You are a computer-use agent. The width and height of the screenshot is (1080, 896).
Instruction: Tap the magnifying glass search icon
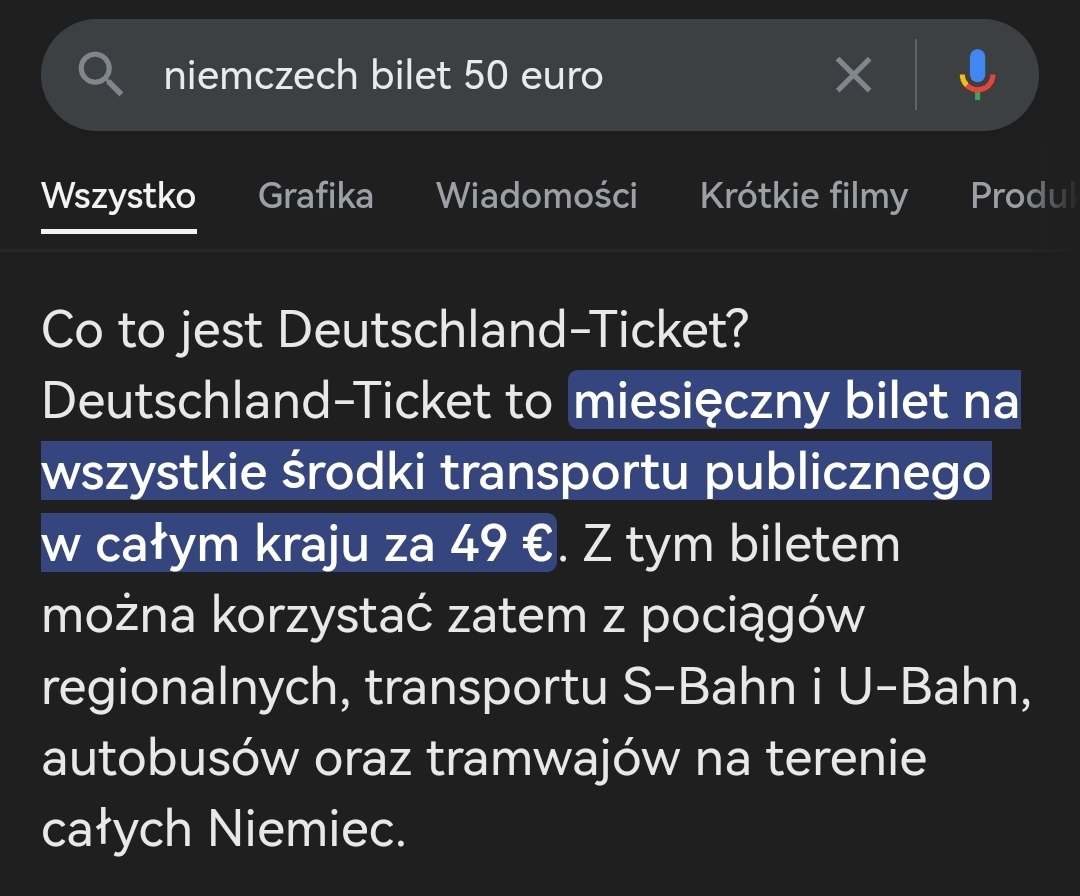tap(100, 75)
